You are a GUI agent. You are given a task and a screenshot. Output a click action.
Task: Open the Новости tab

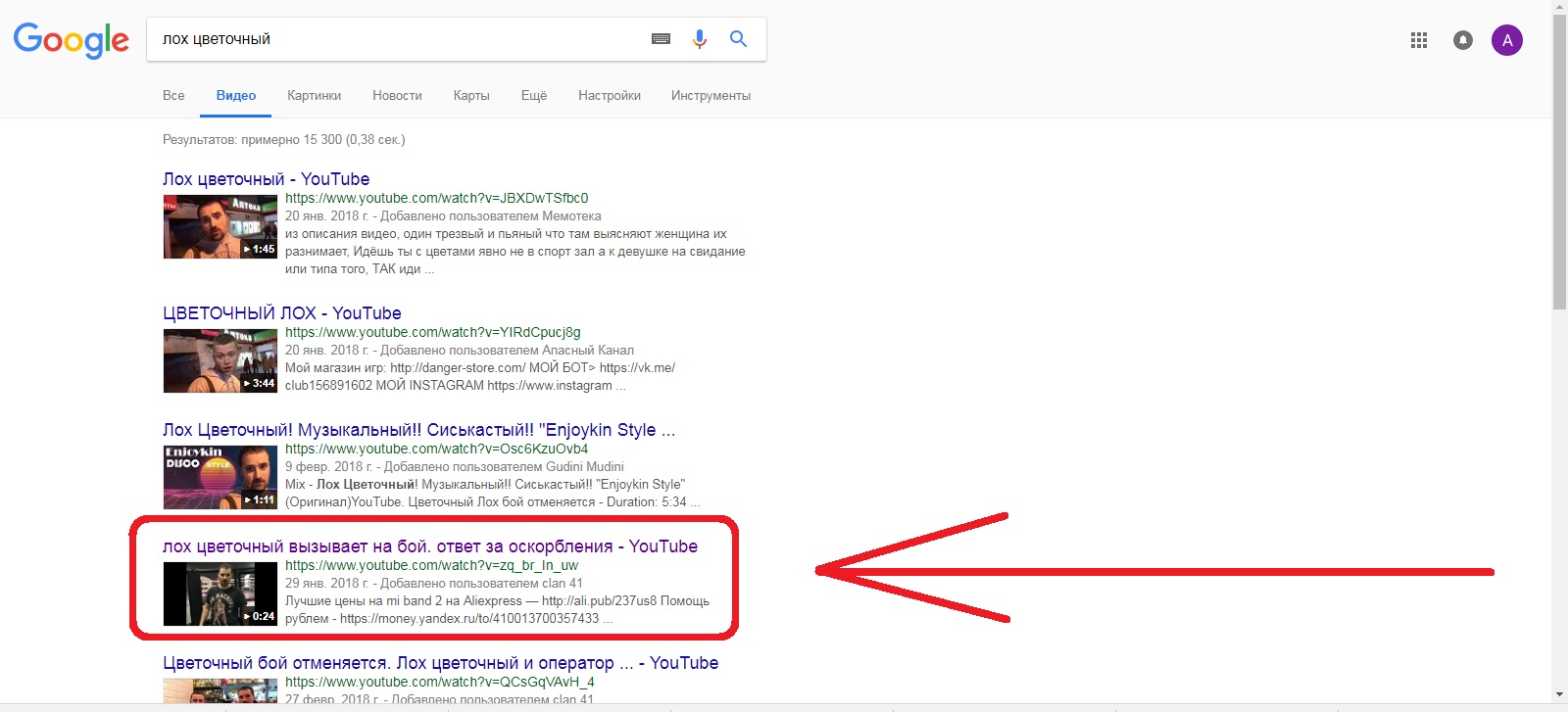coord(397,95)
